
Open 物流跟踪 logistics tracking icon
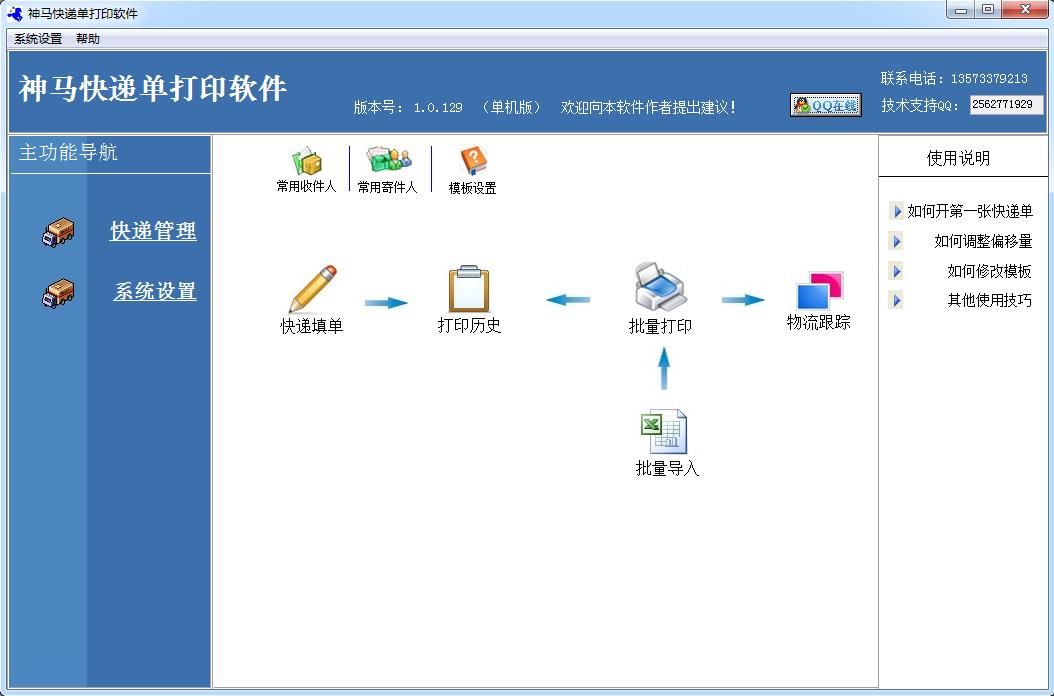(x=819, y=291)
